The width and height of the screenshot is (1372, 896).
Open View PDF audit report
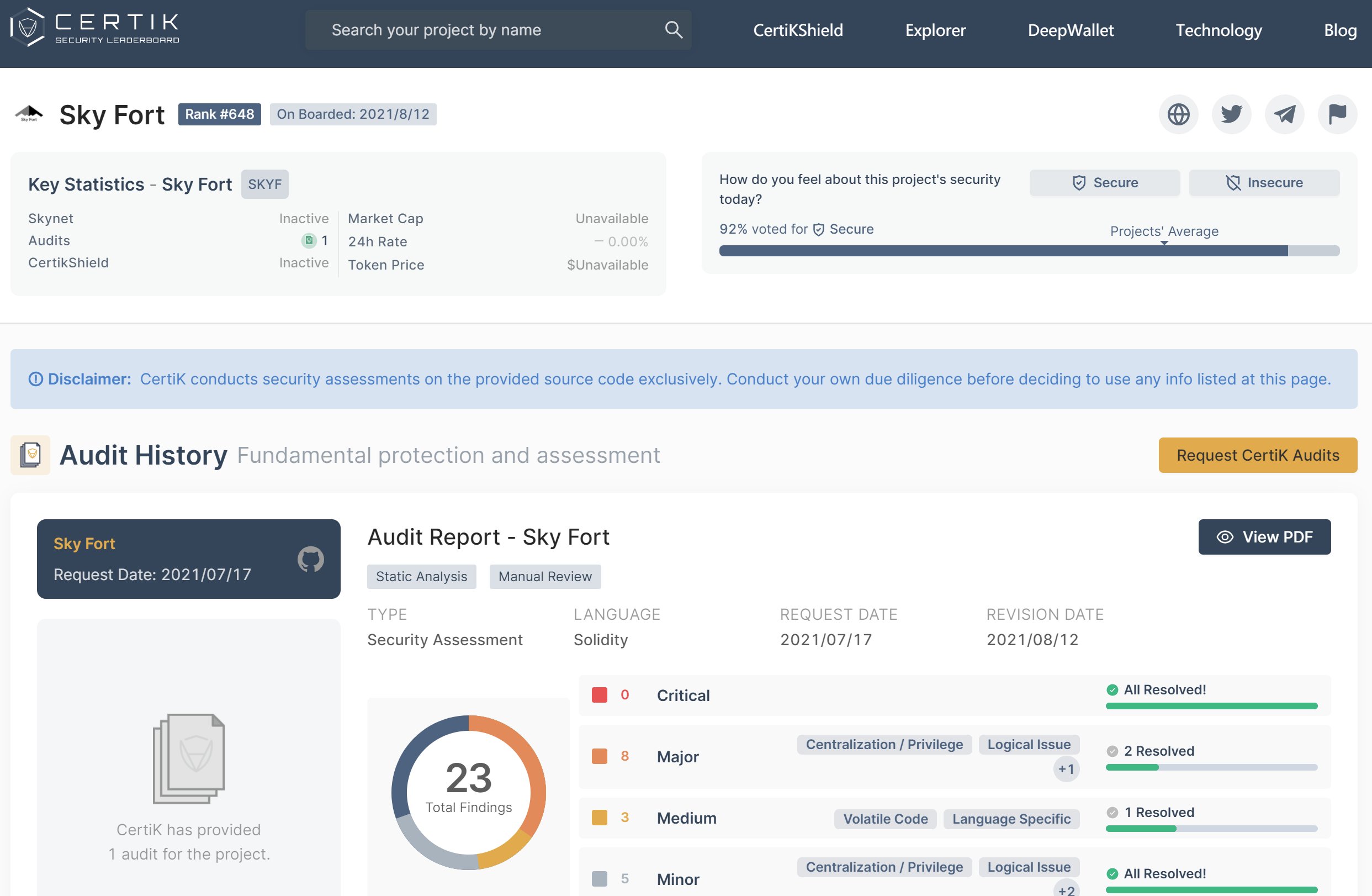pyautogui.click(x=1264, y=537)
